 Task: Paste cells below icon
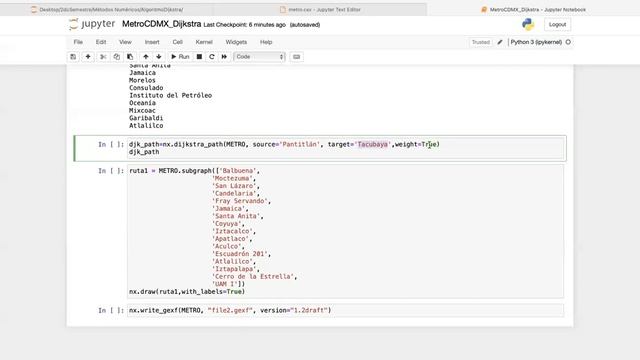pyautogui.click(x=130, y=57)
